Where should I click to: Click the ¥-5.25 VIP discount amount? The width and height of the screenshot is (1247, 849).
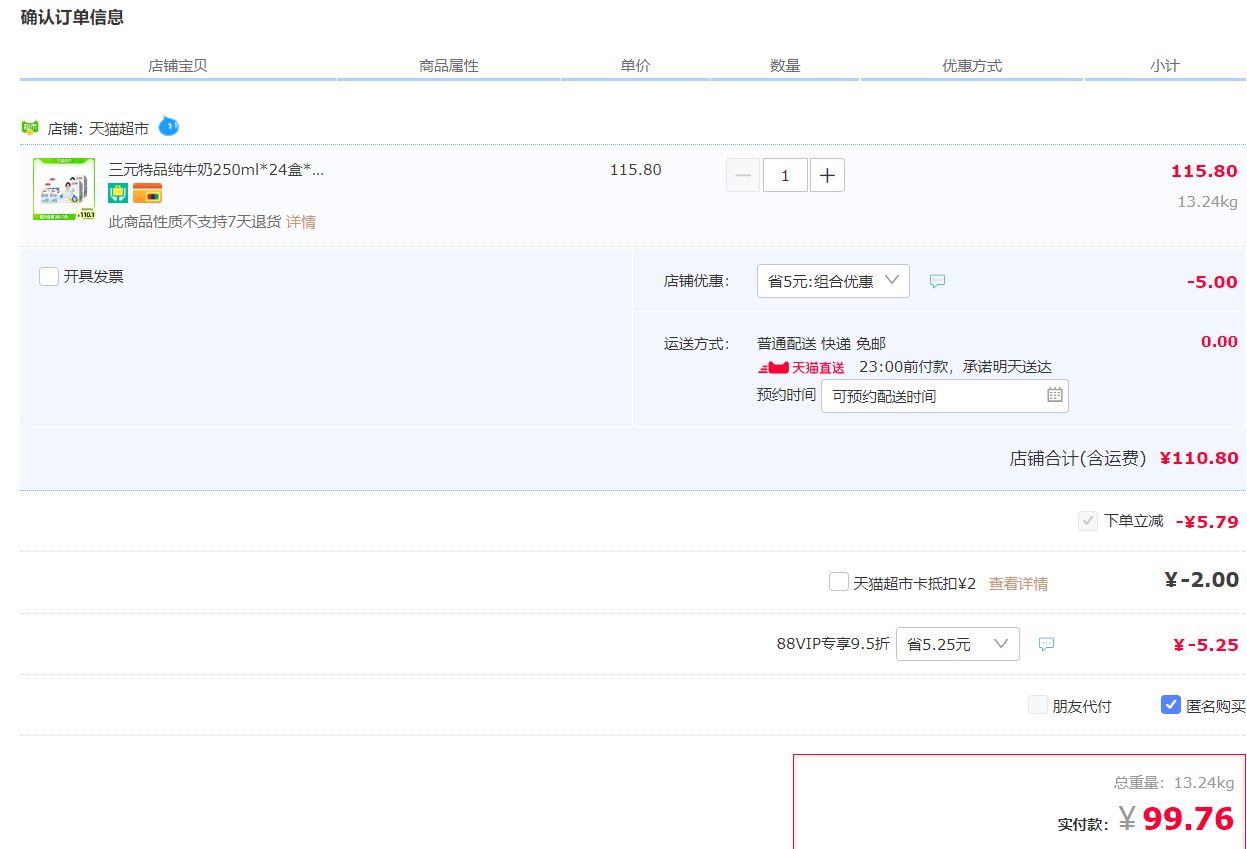pyautogui.click(x=1206, y=645)
